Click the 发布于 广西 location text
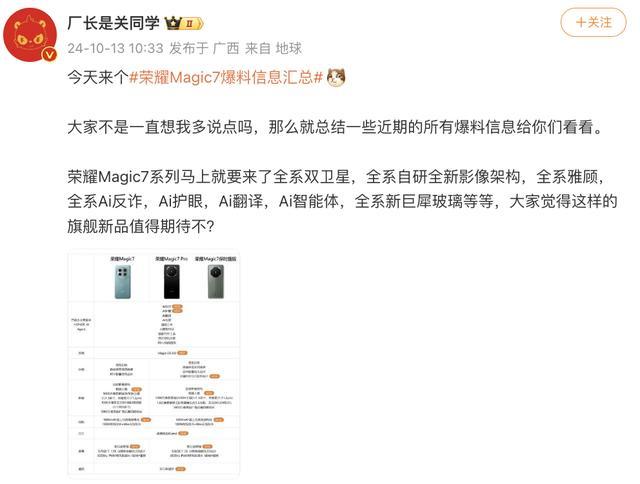Screen dimensions: 640x484 [204, 49]
